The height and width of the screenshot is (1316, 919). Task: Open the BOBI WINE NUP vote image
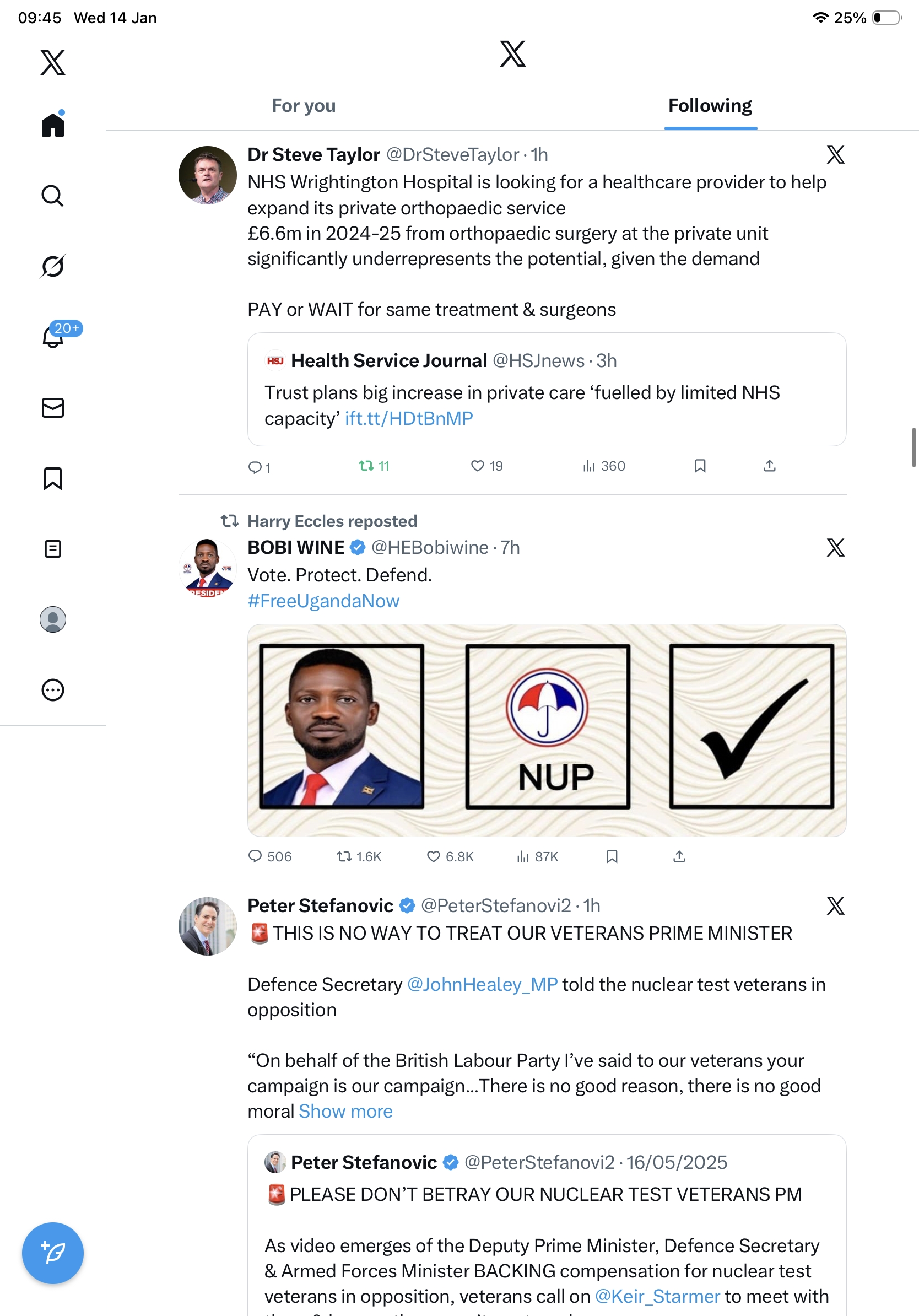(x=547, y=730)
